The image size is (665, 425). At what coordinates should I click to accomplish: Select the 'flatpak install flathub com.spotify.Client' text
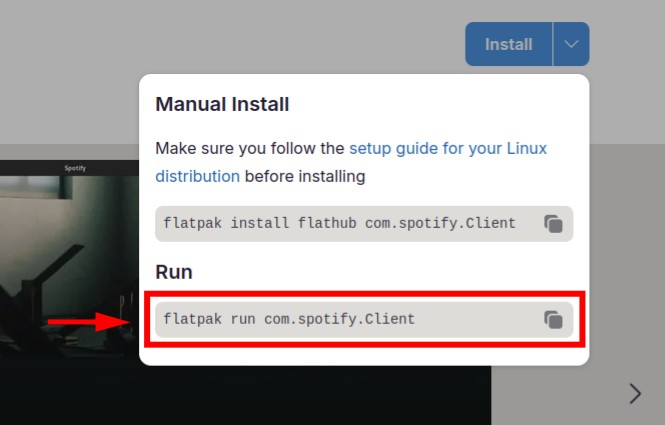[339, 223]
